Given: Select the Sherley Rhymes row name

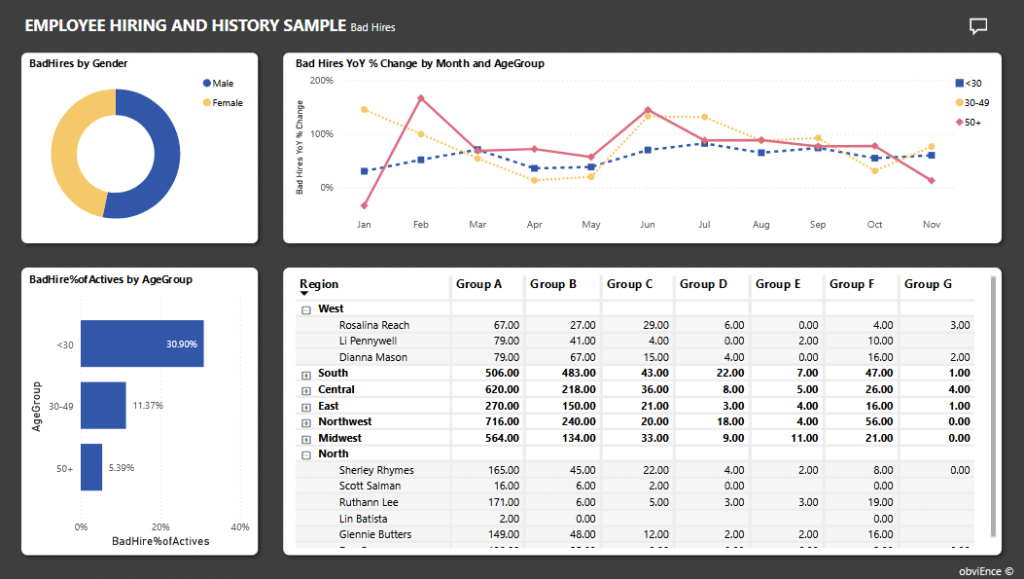Looking at the screenshot, I should pyautogui.click(x=376, y=470).
